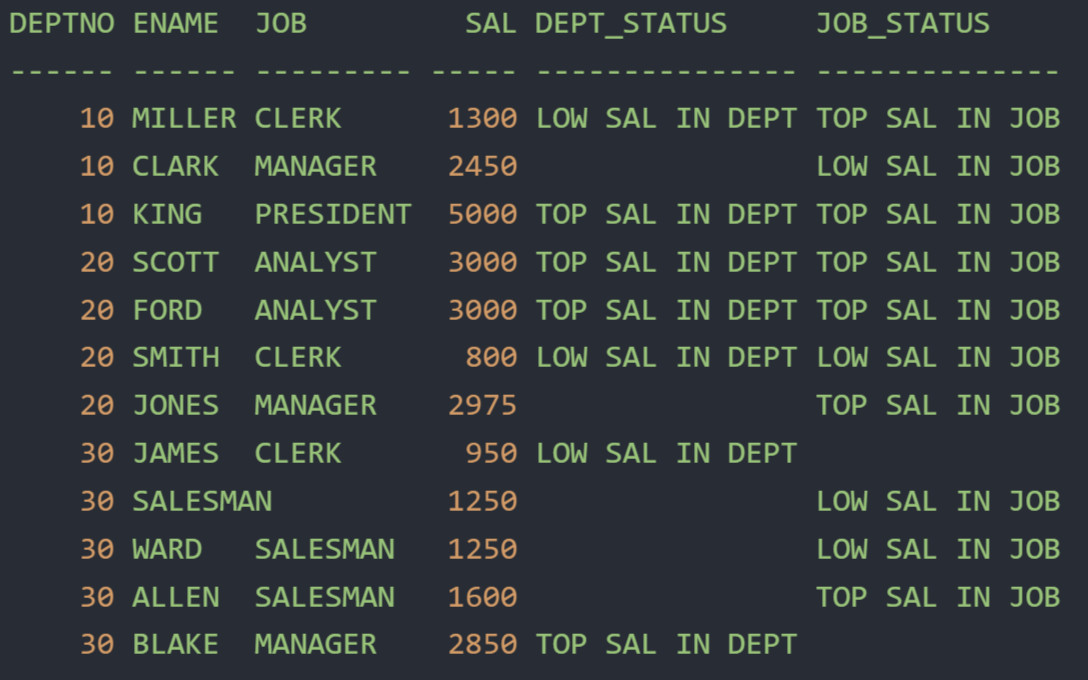Select the name MILLER

point(184,119)
